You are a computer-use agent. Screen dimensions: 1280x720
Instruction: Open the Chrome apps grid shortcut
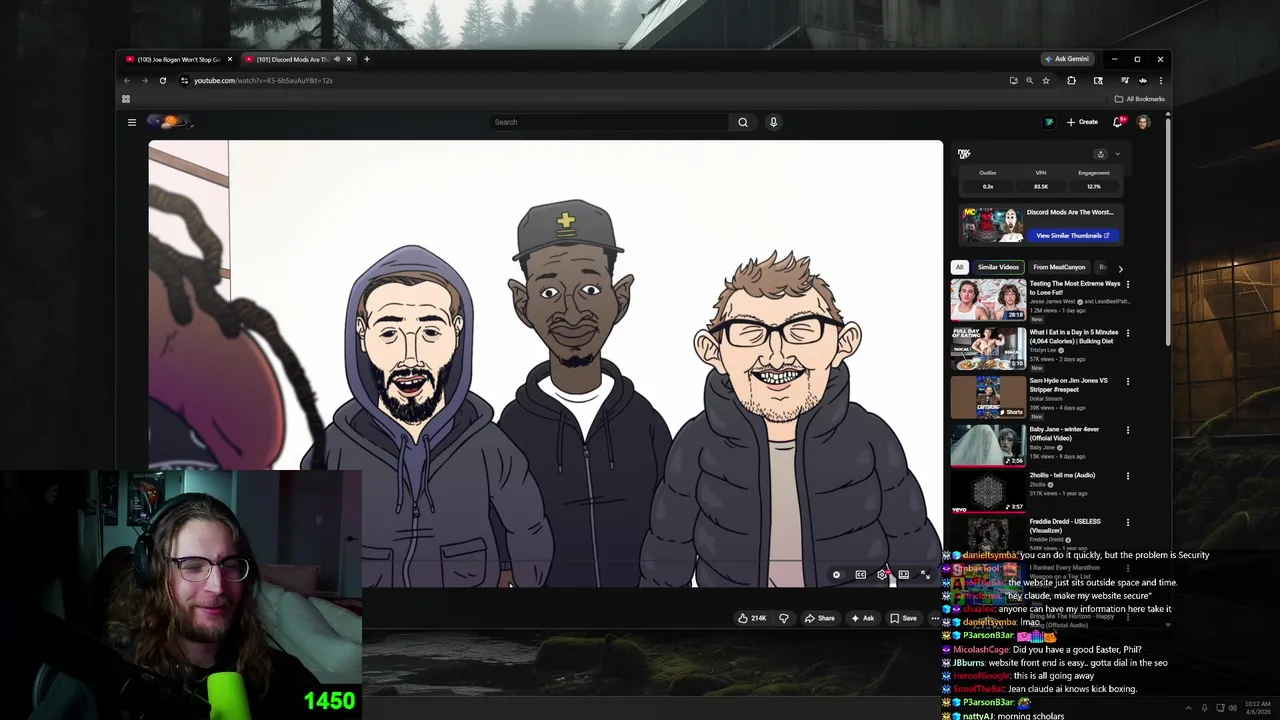[126, 99]
